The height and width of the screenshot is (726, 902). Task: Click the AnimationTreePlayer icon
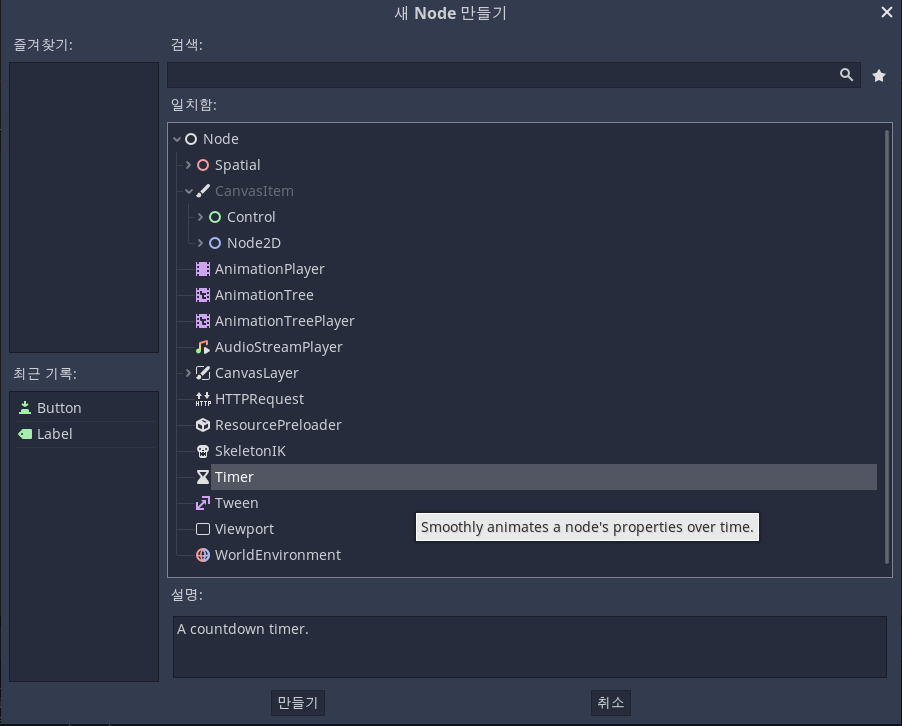tap(203, 321)
